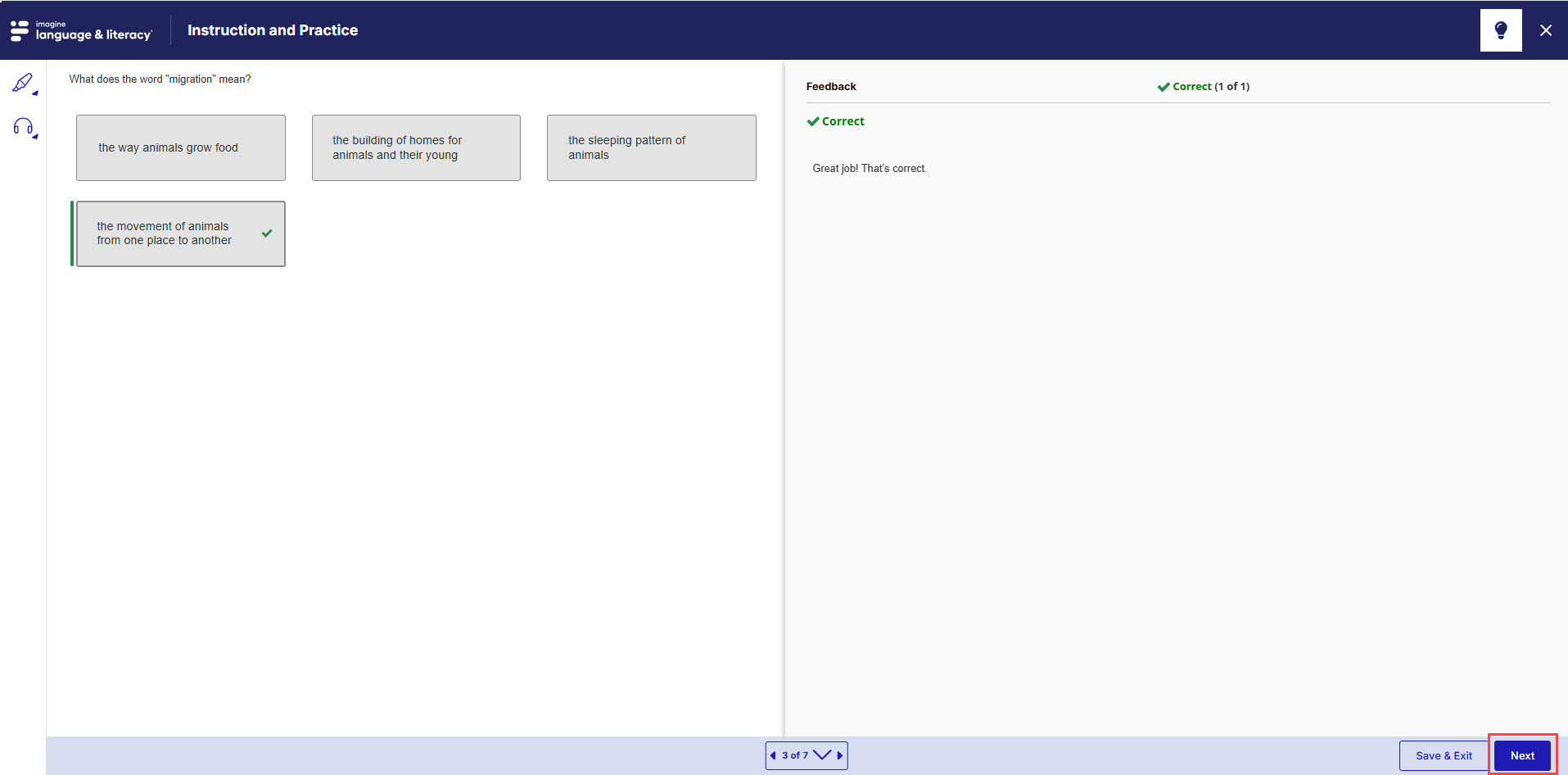Click the Correct (1 of 1) score label
Image resolution: width=1568 pixels, height=775 pixels.
click(x=1204, y=86)
